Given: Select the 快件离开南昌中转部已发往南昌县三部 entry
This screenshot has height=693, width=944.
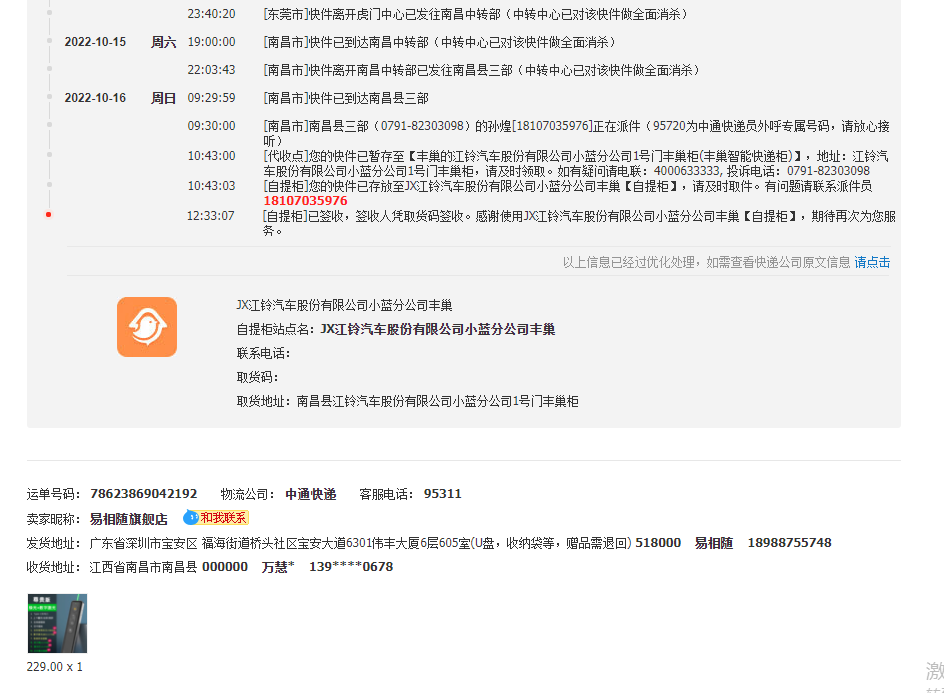Looking at the screenshot, I should pyautogui.click(x=482, y=70).
